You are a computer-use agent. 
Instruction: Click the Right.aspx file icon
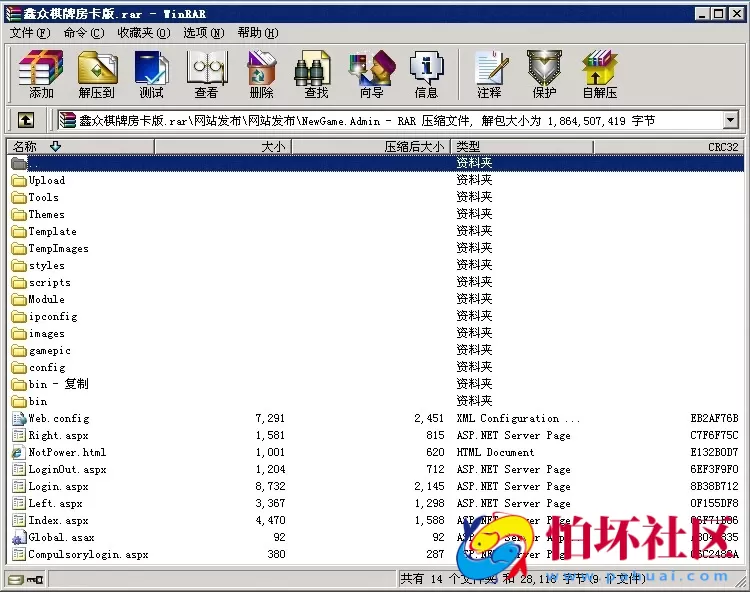pos(19,435)
